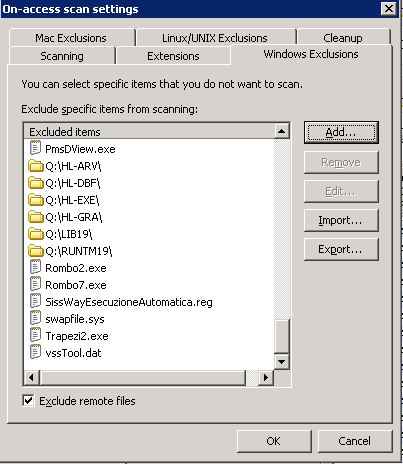Screen dimensions: 403x464
Task: Click the list's scroll up arrow
Action: tap(282, 131)
